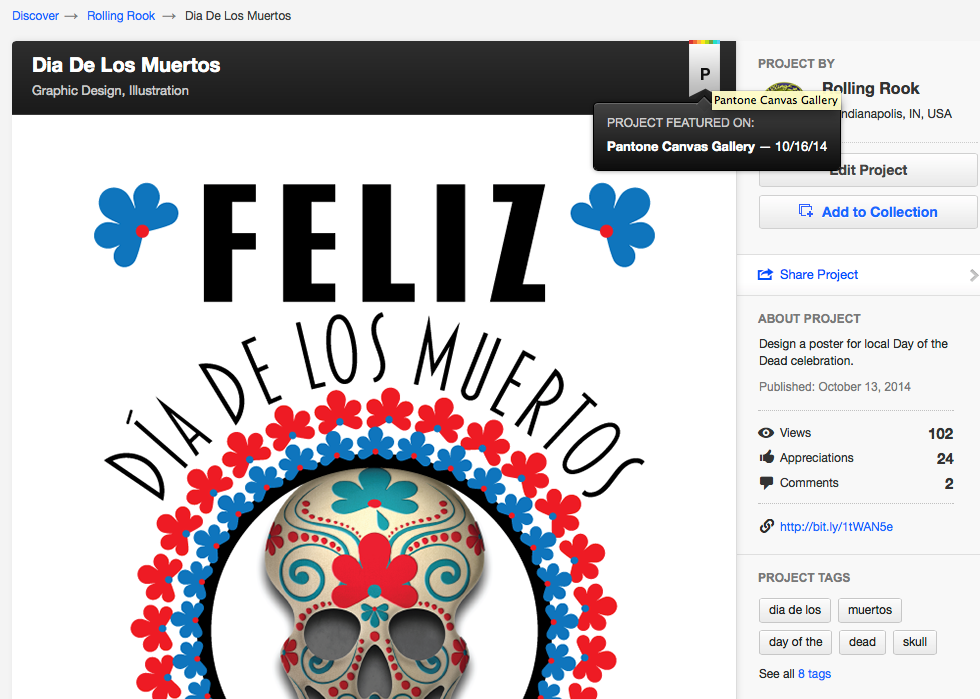Click the 'PROJECT FEATURED ON:' popup heading

point(680,123)
